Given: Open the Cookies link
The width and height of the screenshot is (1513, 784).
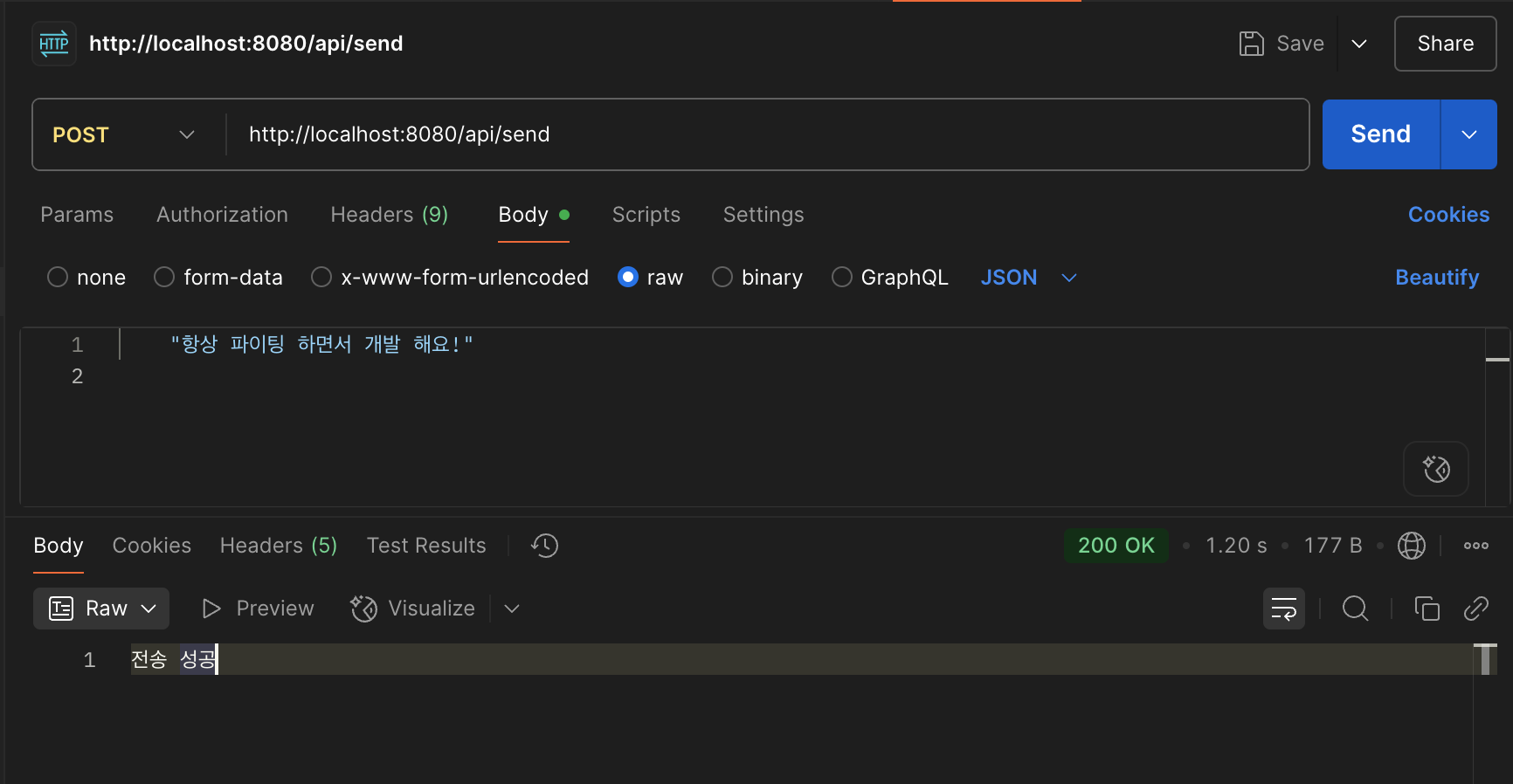Looking at the screenshot, I should [1448, 215].
